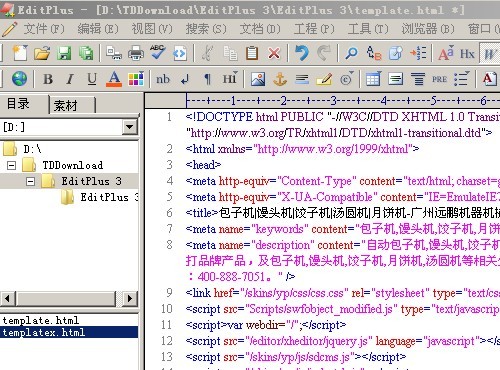The height and width of the screenshot is (370, 500).
Task: Open the 文件(F) menu
Action: [x=44, y=29]
